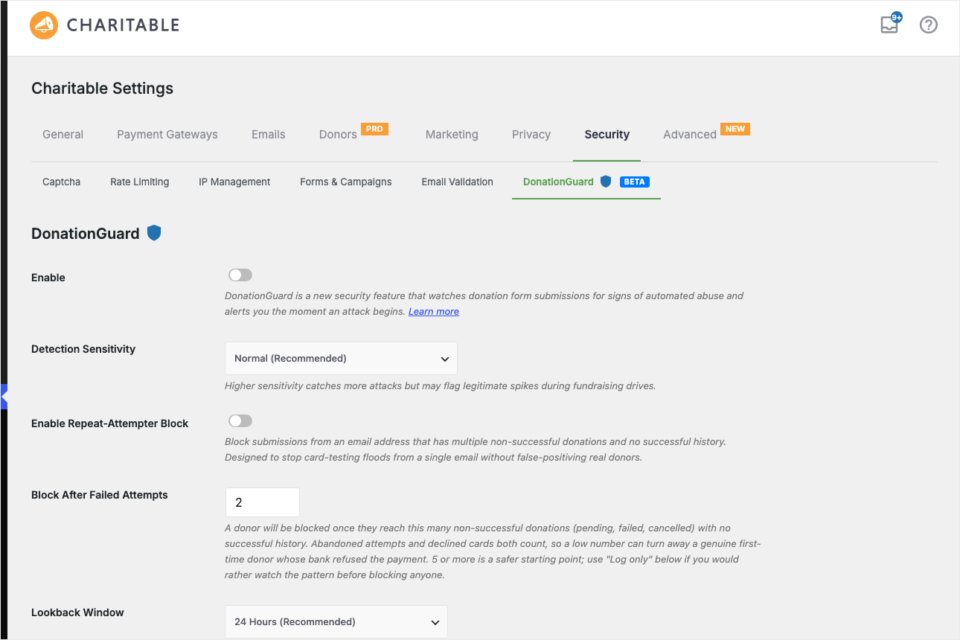Switch to the General tab

tap(62, 134)
